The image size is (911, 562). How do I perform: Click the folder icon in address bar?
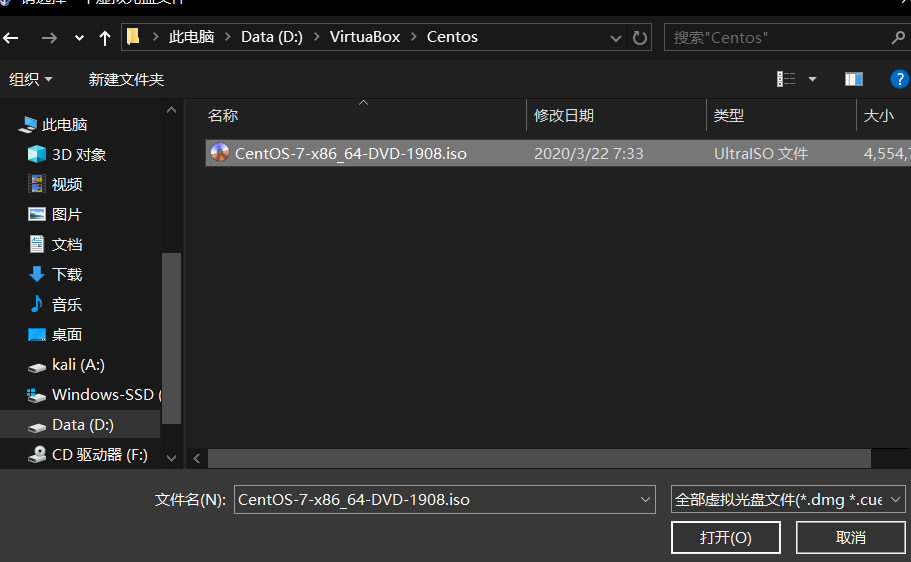pyautogui.click(x=133, y=37)
